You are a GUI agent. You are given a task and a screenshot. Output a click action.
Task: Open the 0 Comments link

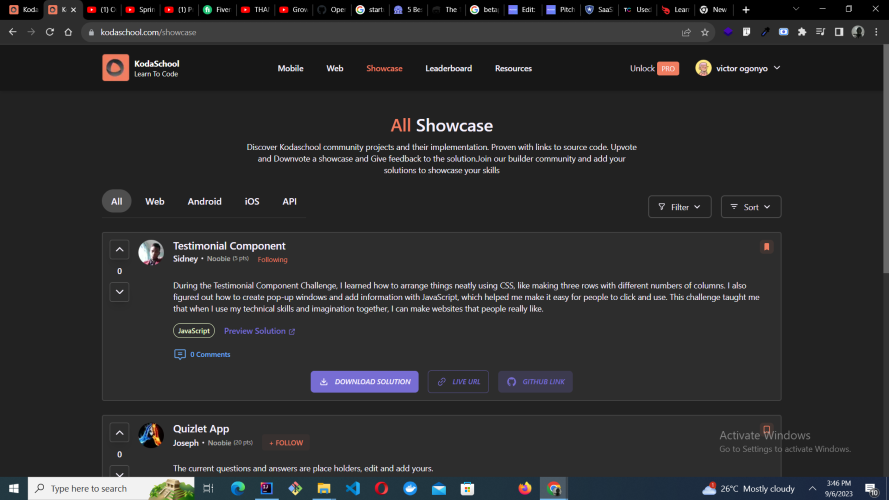point(202,354)
